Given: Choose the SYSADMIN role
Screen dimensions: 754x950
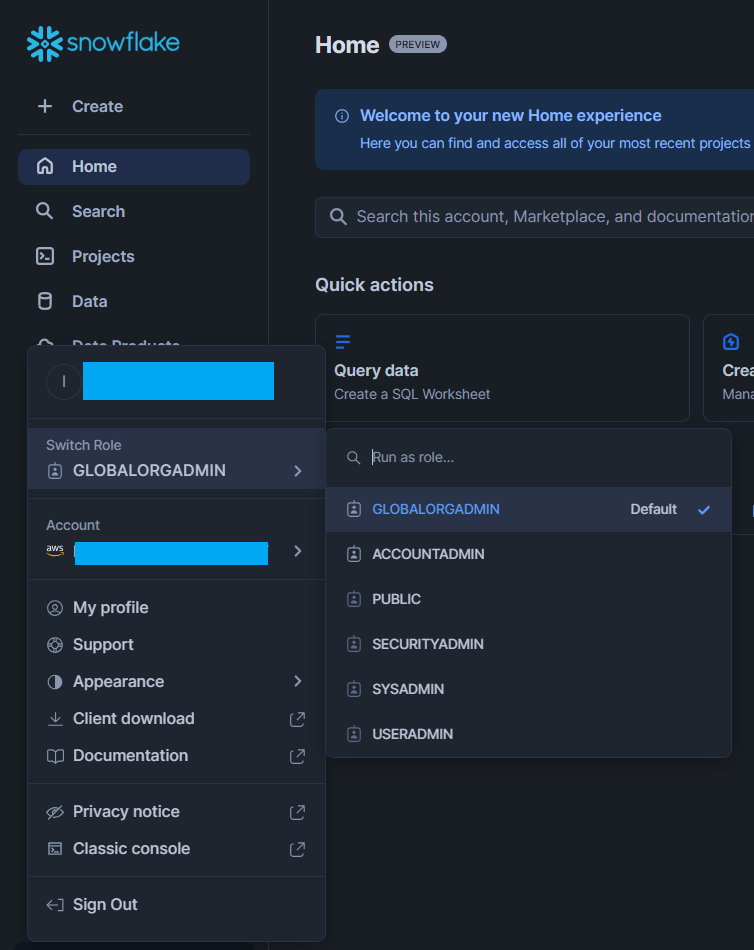Looking at the screenshot, I should pyautogui.click(x=408, y=689).
